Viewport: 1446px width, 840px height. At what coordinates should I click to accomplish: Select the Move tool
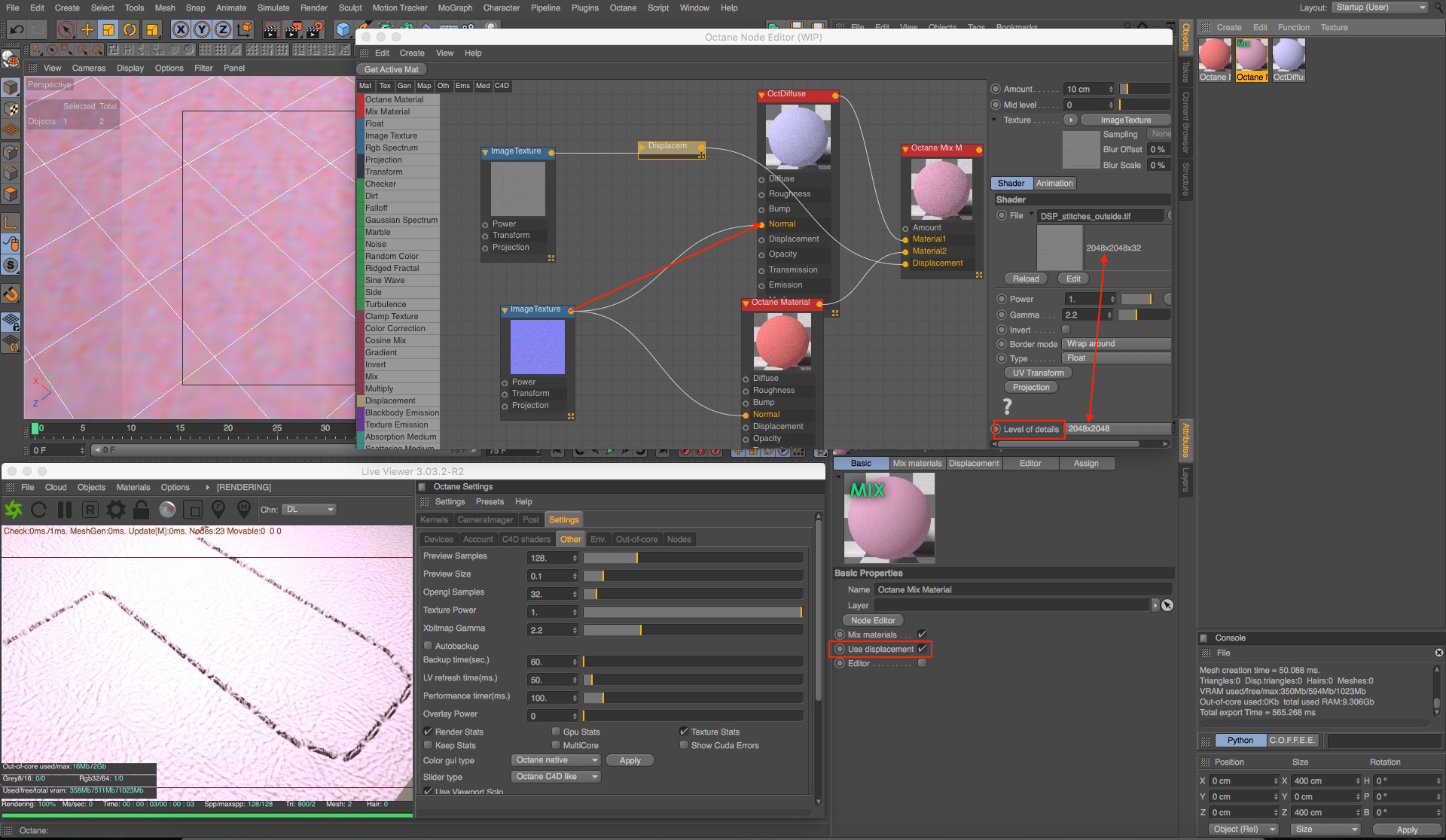tap(87, 30)
